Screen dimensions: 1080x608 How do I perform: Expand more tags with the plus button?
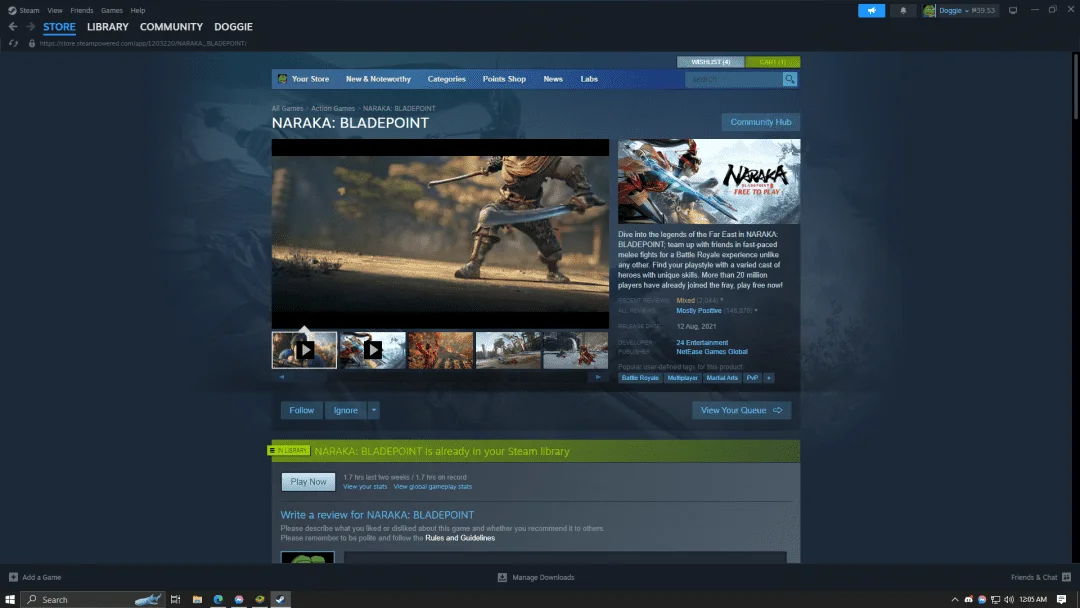[x=769, y=378]
